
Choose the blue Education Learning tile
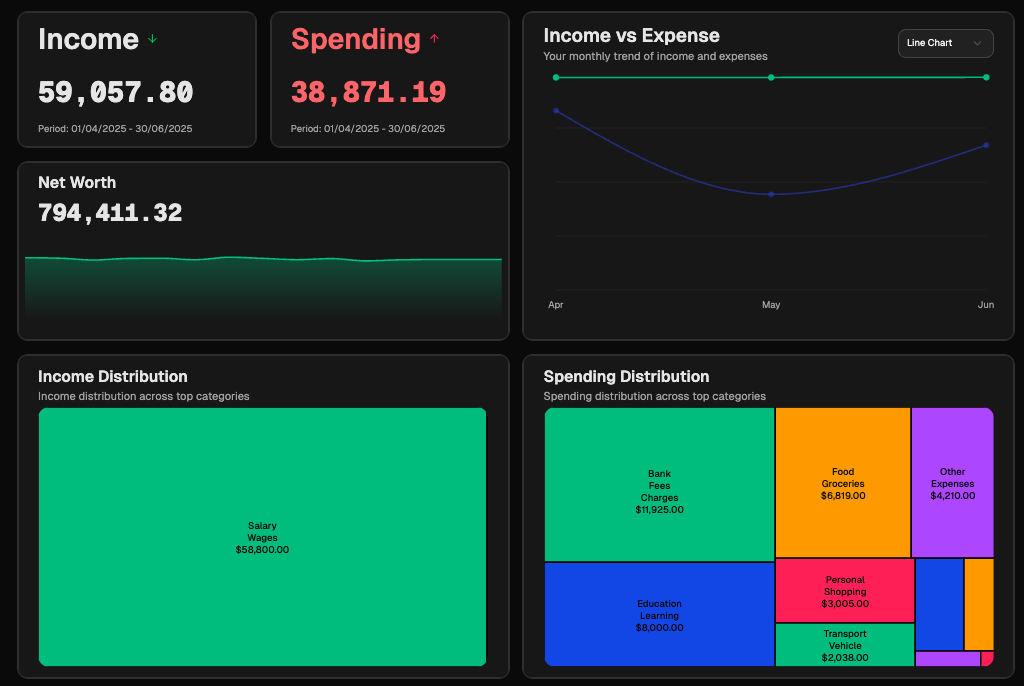[x=659, y=614]
